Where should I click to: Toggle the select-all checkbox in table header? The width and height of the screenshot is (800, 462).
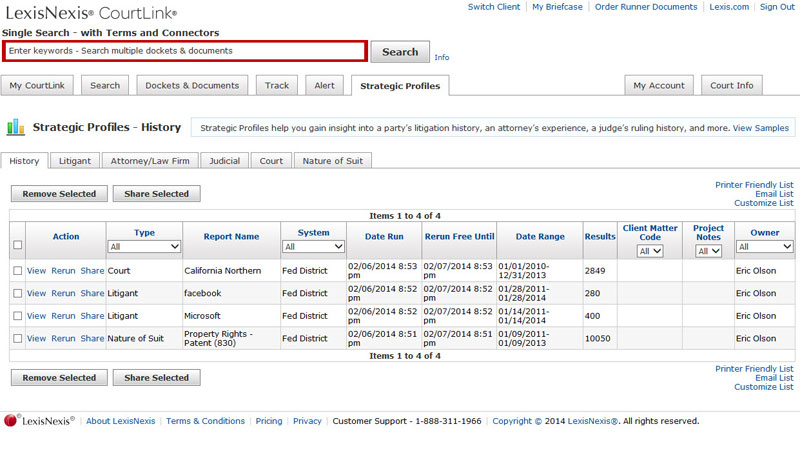[x=17, y=245]
